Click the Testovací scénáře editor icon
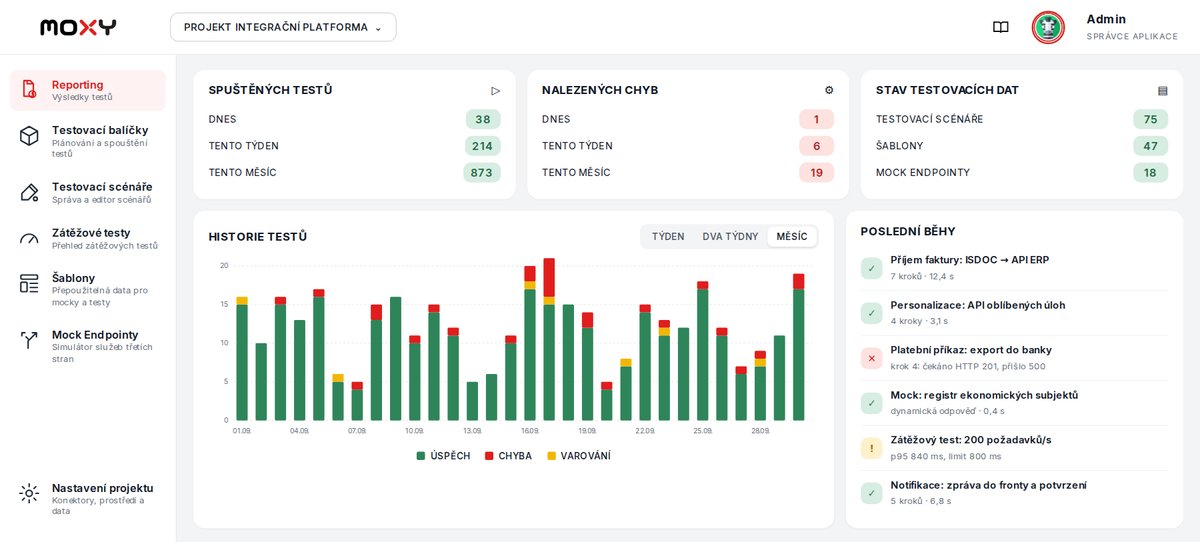 coord(29,192)
